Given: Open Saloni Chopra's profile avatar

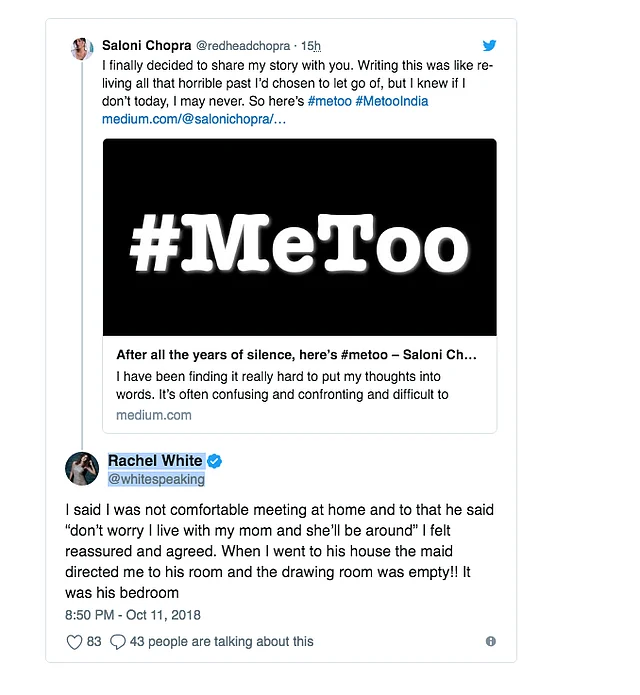Looking at the screenshot, I should 82,49.
